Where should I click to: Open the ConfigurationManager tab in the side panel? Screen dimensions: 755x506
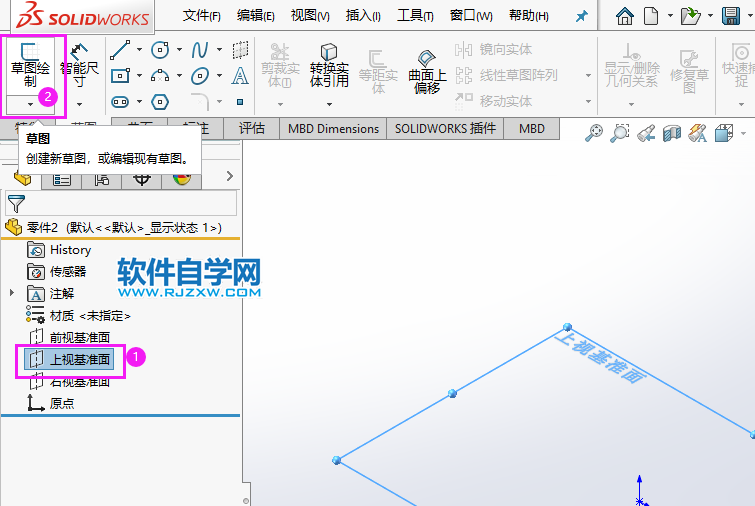[x=102, y=180]
